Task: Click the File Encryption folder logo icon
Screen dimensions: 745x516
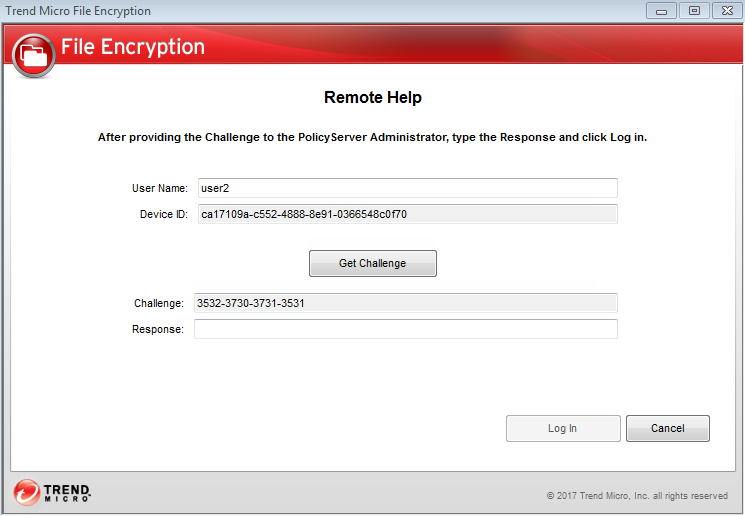Action: pyautogui.click(x=33, y=53)
